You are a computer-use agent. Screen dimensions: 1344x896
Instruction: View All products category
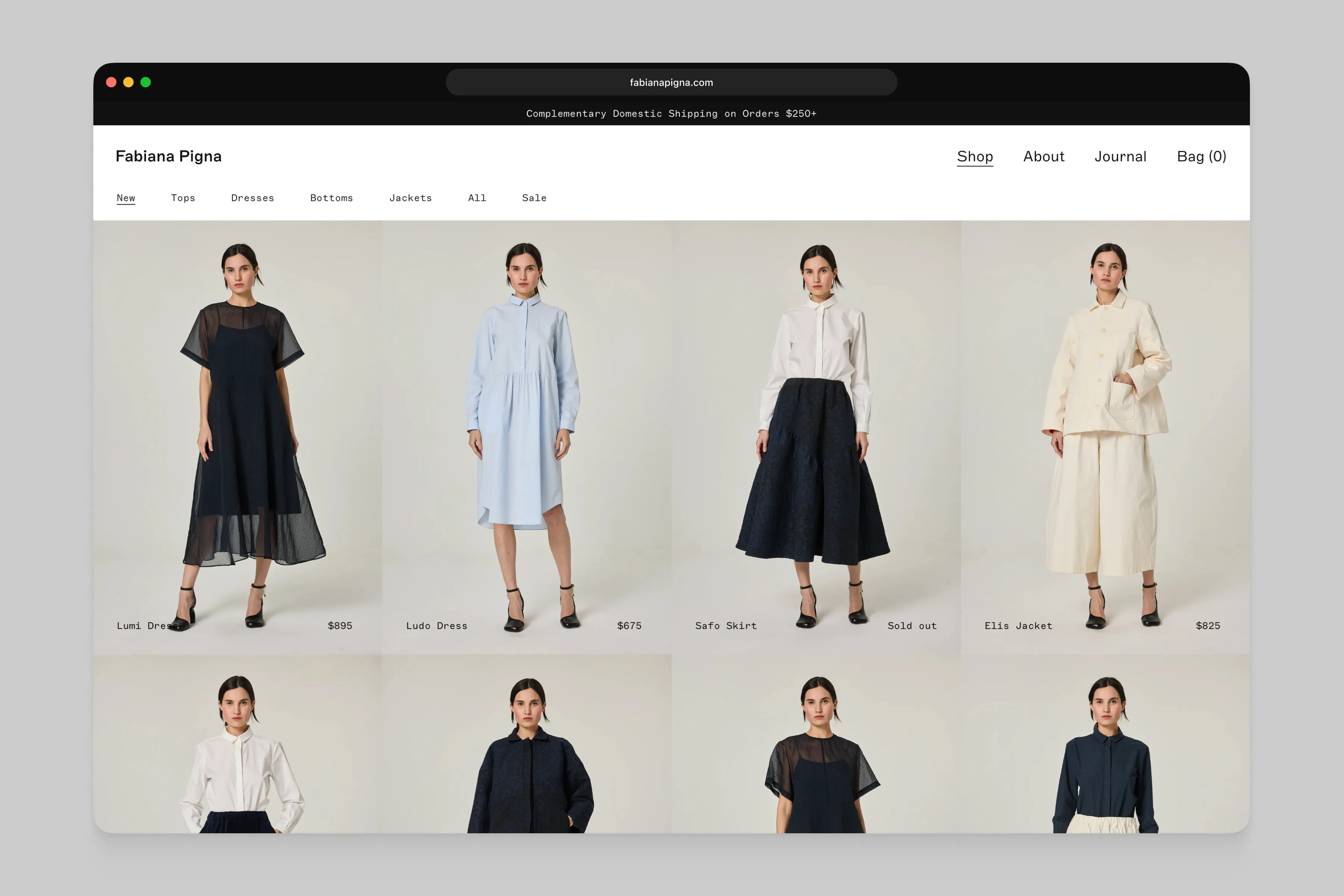point(477,198)
